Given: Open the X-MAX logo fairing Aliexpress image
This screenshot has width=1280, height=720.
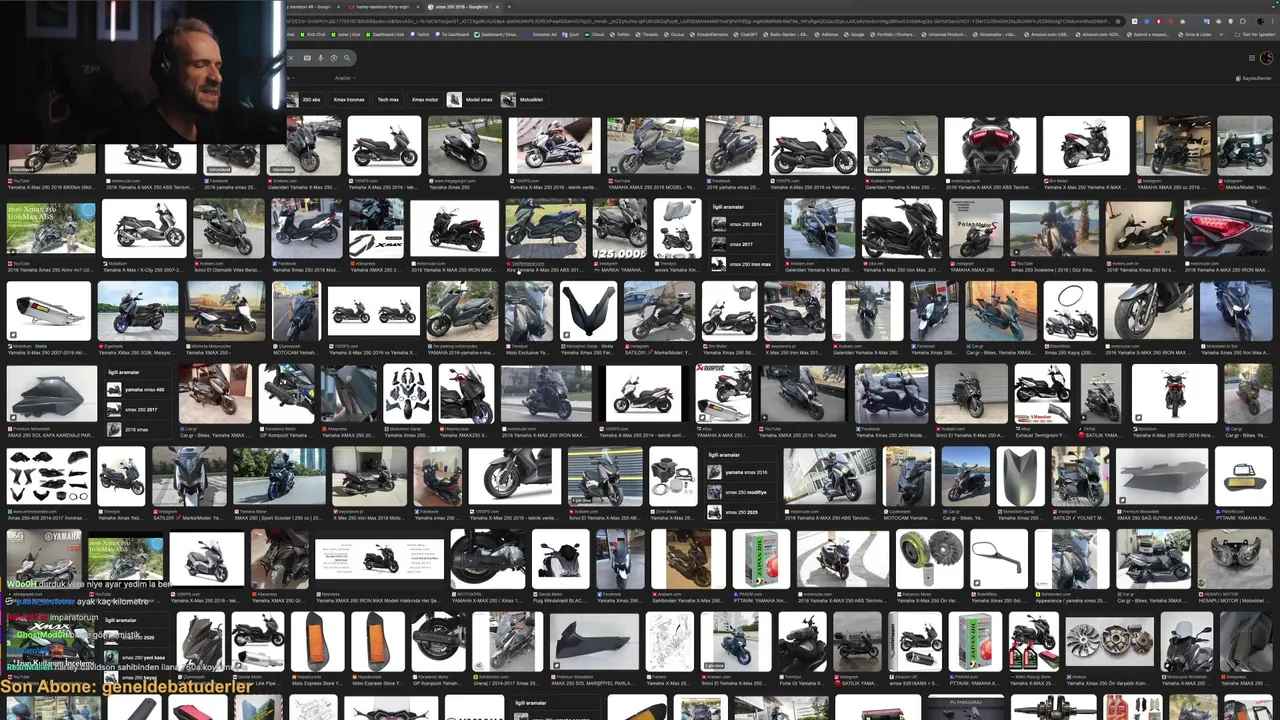Looking at the screenshot, I should tap(377, 228).
